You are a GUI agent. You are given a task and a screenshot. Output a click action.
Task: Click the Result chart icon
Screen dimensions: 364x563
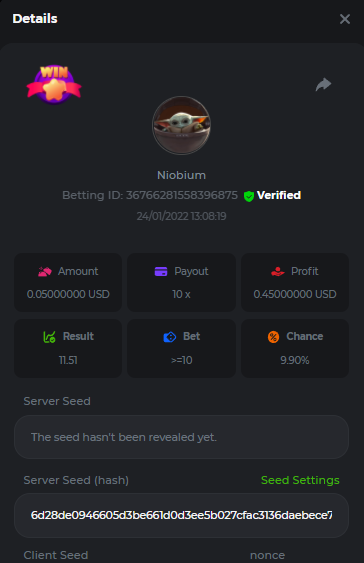(x=49, y=337)
